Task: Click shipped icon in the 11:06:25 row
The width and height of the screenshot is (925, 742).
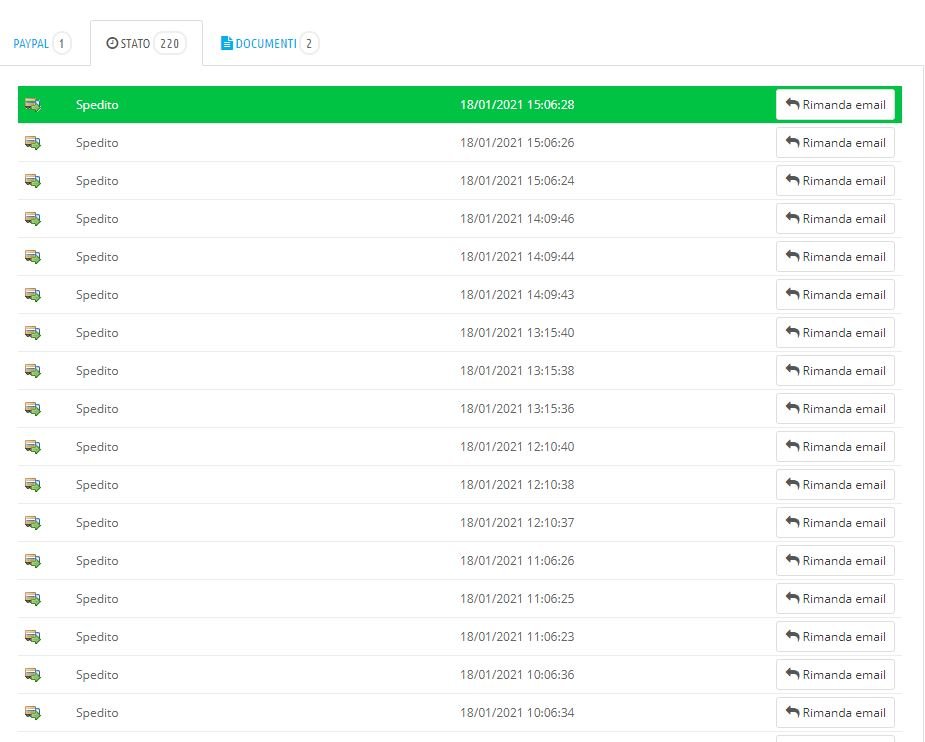Action: click(x=33, y=599)
